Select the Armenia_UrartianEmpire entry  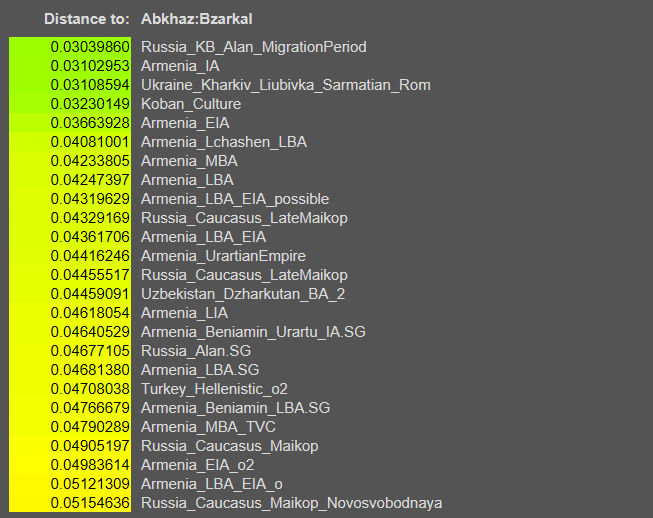tap(223, 256)
